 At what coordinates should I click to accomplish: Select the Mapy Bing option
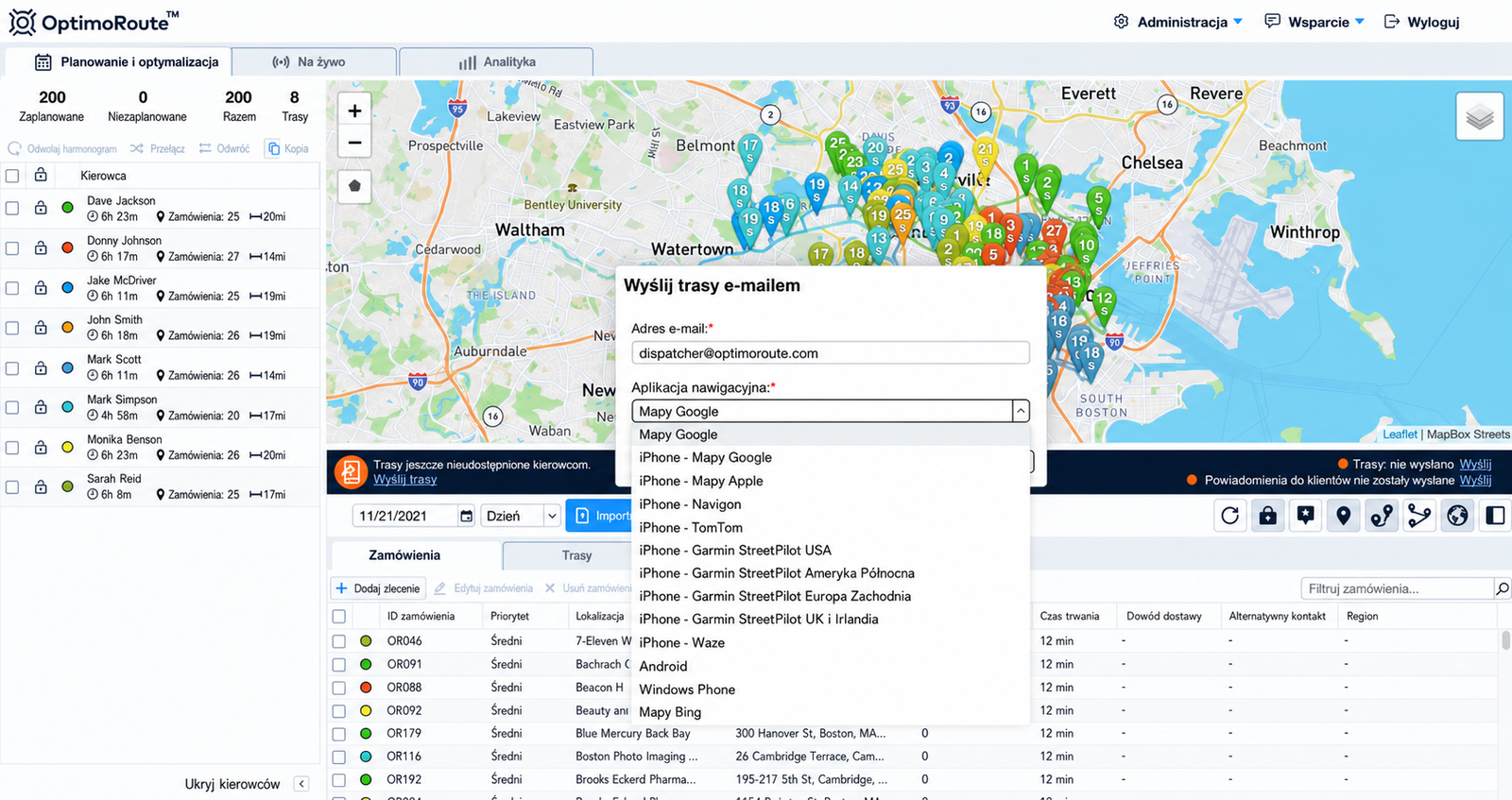[x=831, y=712]
